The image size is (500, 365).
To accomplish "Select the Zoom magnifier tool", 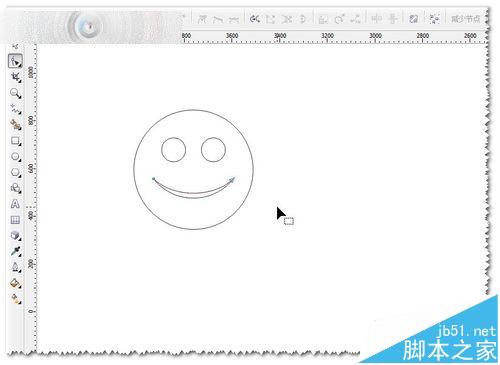I will coord(15,93).
